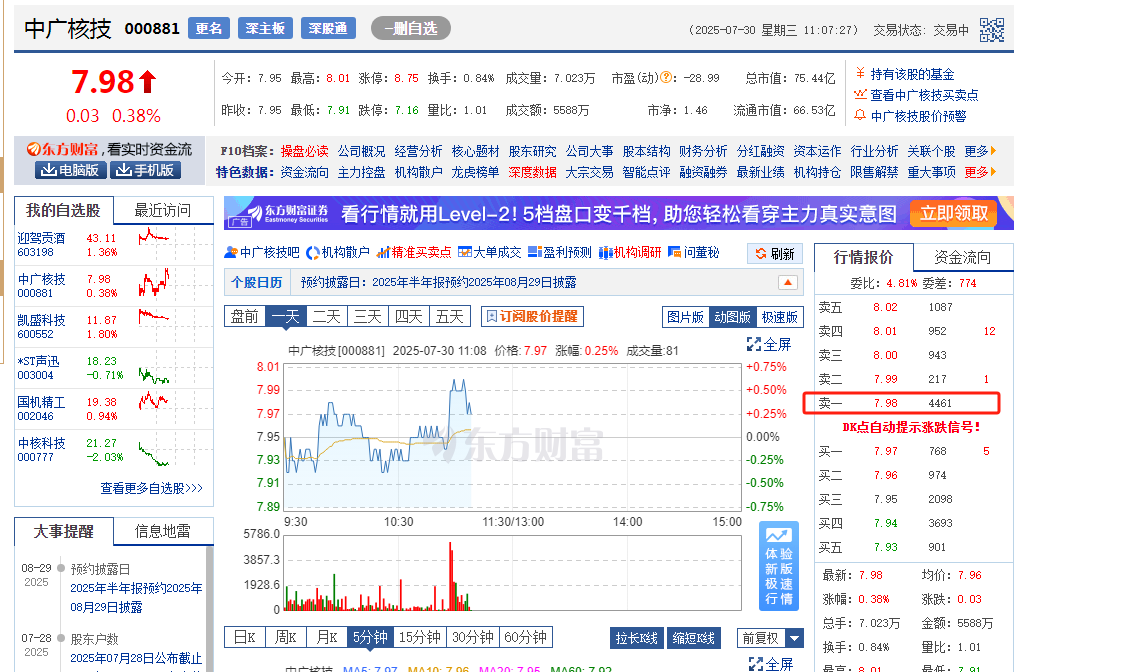The width and height of the screenshot is (1147, 672).
Task: Click 订阅股价提醒 button
Action: (x=533, y=317)
